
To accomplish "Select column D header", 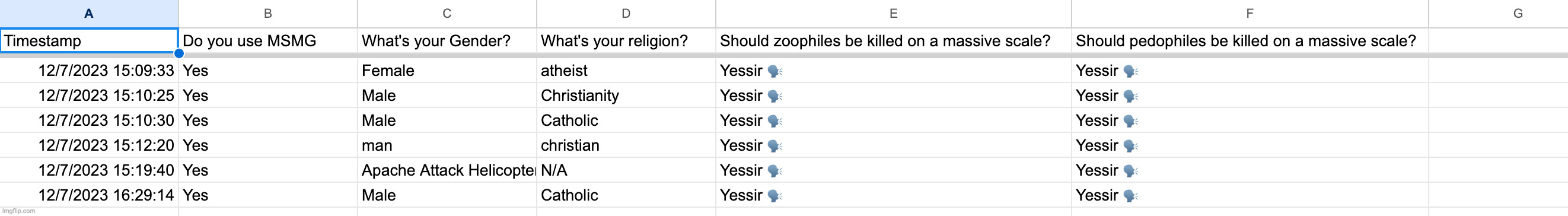I will 626,14.
